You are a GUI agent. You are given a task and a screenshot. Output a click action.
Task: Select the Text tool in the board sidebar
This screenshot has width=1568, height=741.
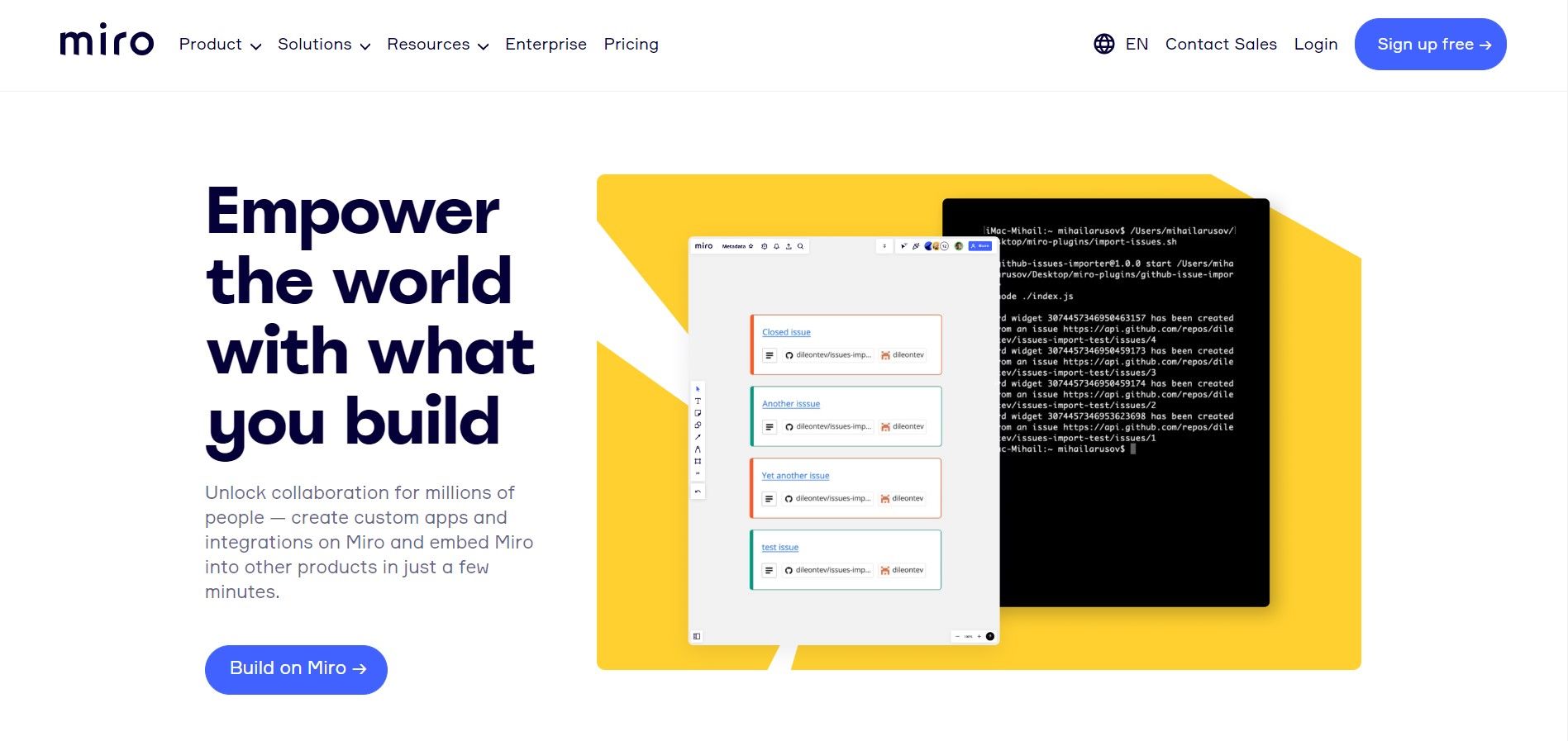coord(698,401)
